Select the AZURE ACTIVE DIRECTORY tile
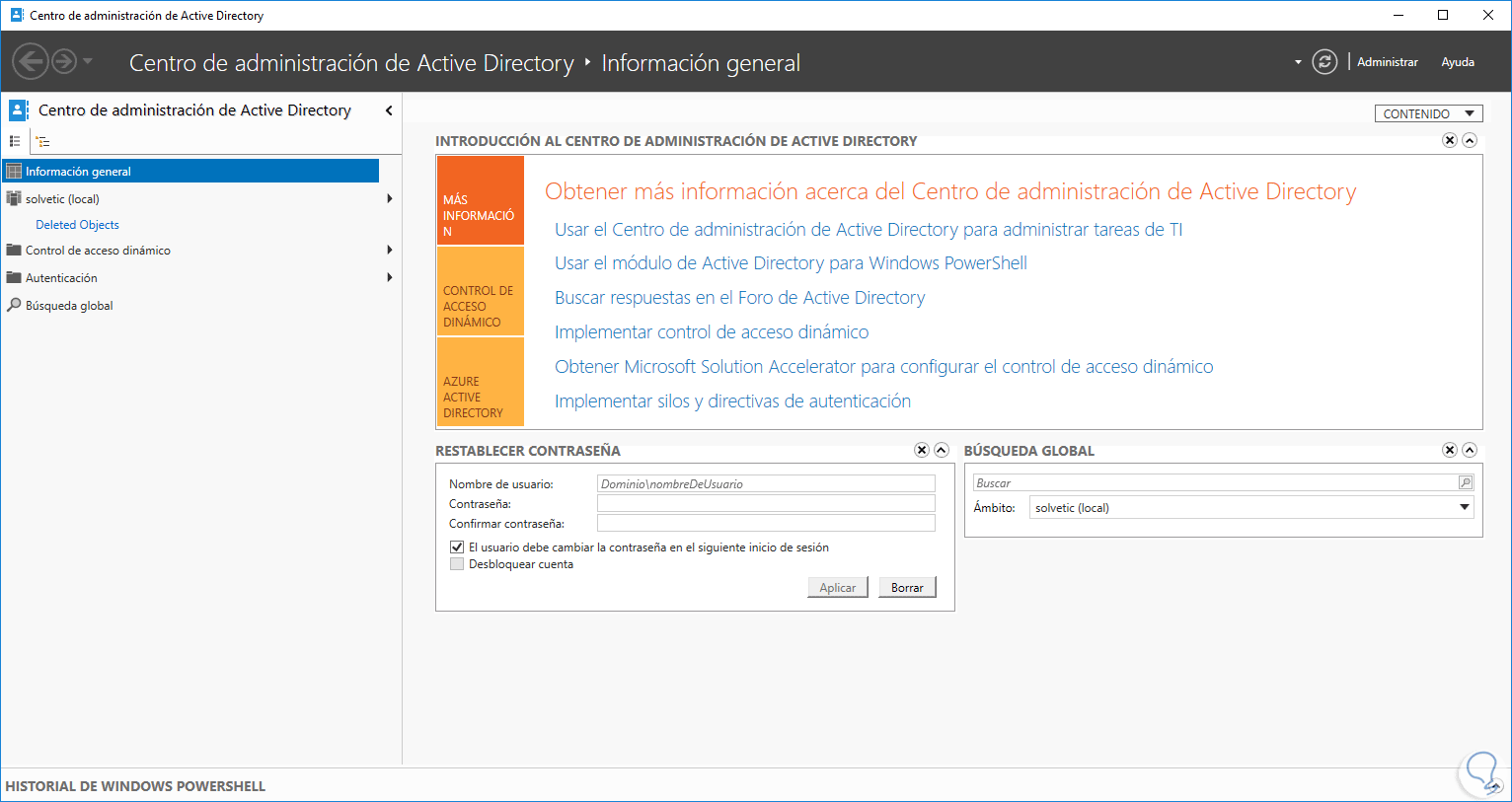Screen dimensions: 1512x802 click(481, 382)
